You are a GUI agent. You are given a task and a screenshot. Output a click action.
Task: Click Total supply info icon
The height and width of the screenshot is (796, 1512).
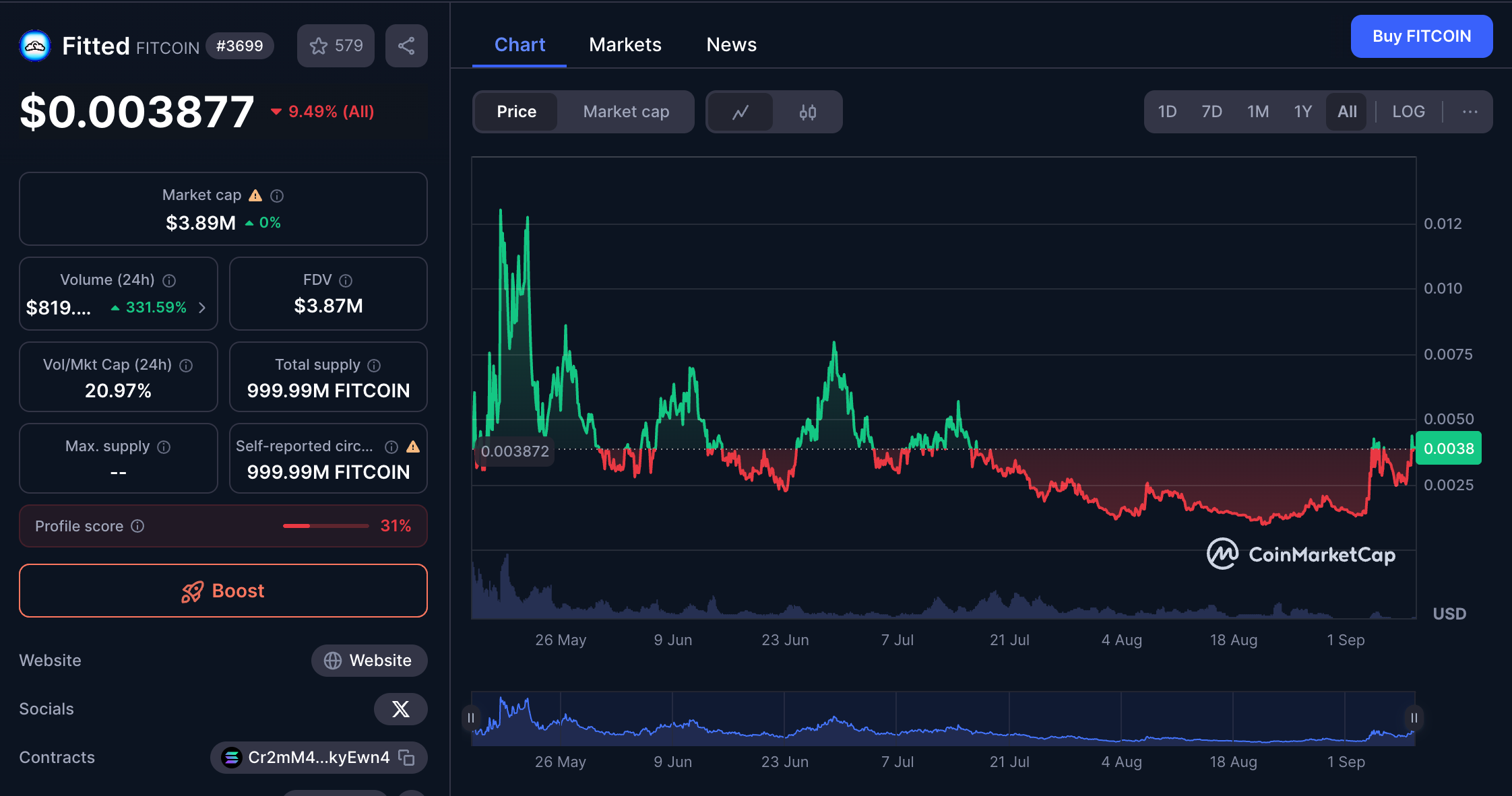374,365
